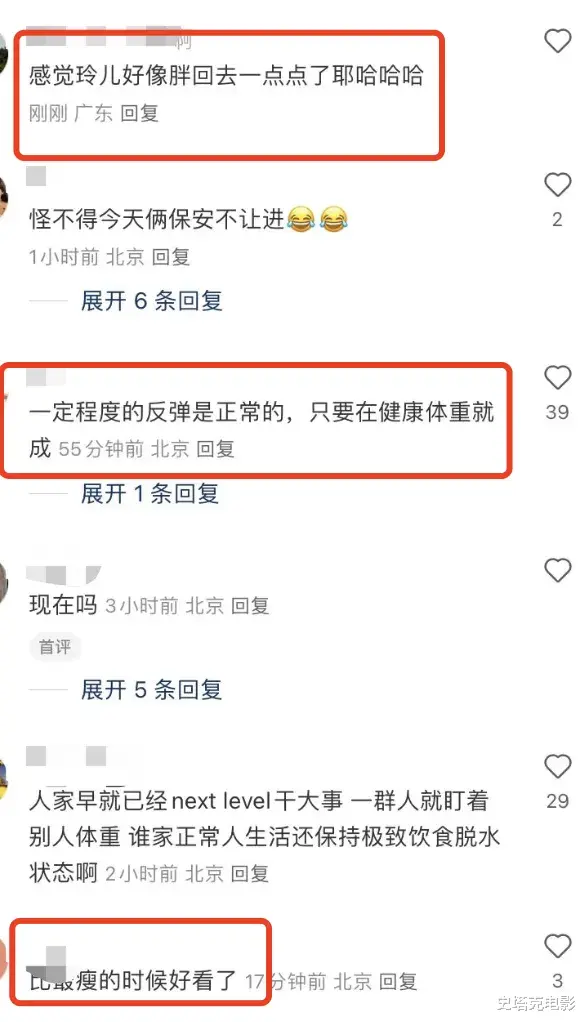Reply to comment posted 1小时前
The image size is (584, 1022).
point(171,257)
